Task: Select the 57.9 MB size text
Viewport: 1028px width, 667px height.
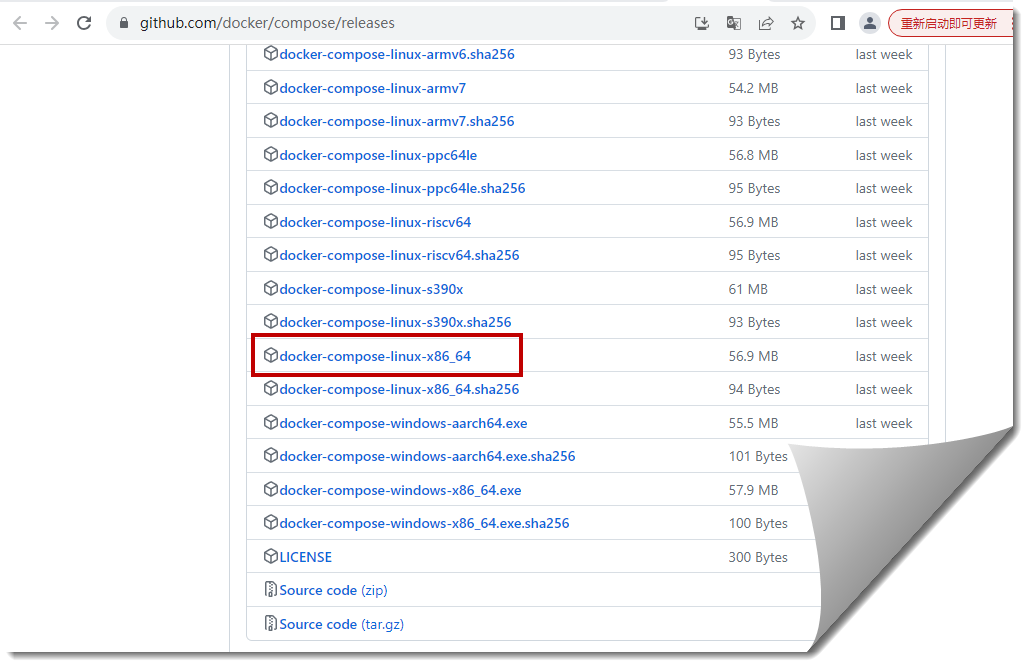Action: click(753, 490)
